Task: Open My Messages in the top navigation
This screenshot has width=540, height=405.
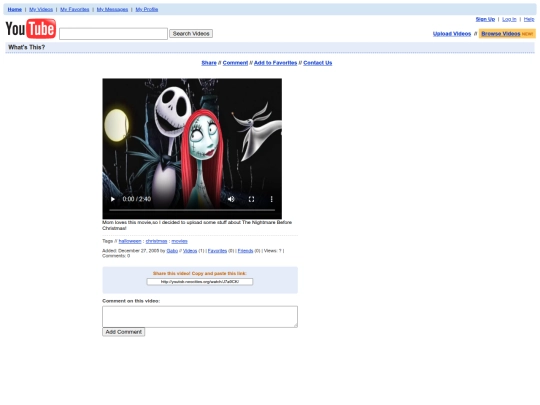Action: coord(112,9)
